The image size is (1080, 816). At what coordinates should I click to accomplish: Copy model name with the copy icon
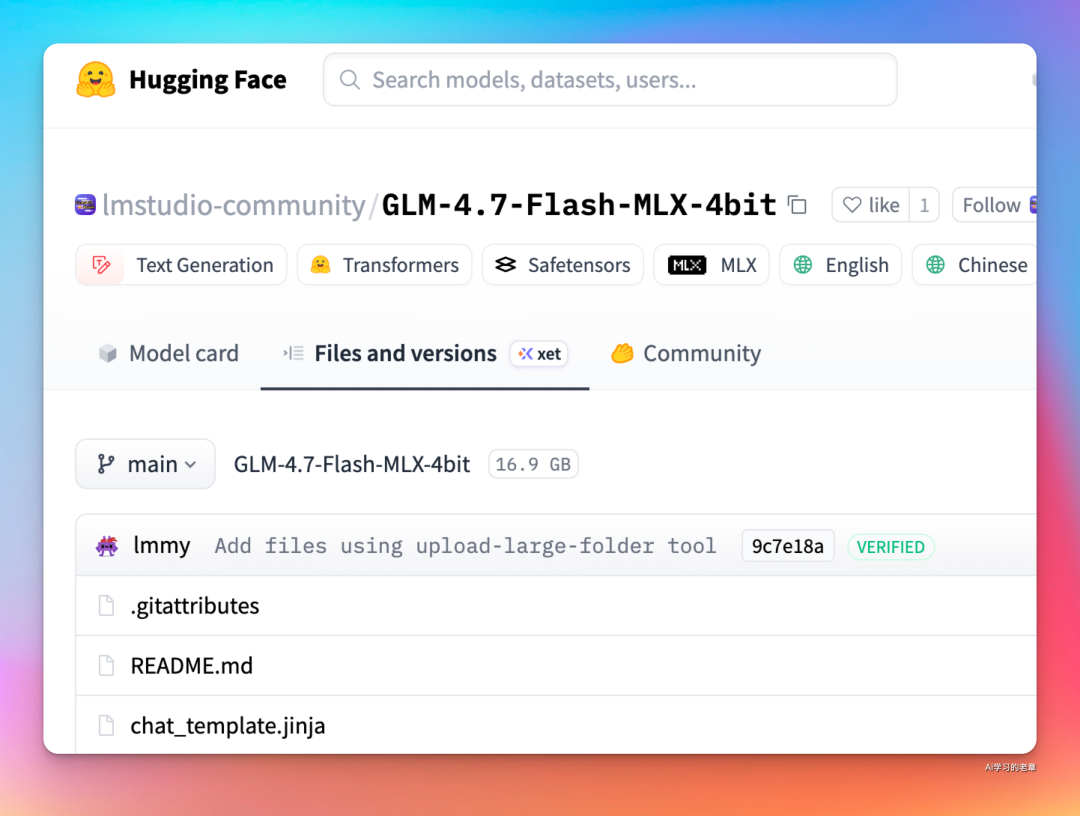pos(798,205)
